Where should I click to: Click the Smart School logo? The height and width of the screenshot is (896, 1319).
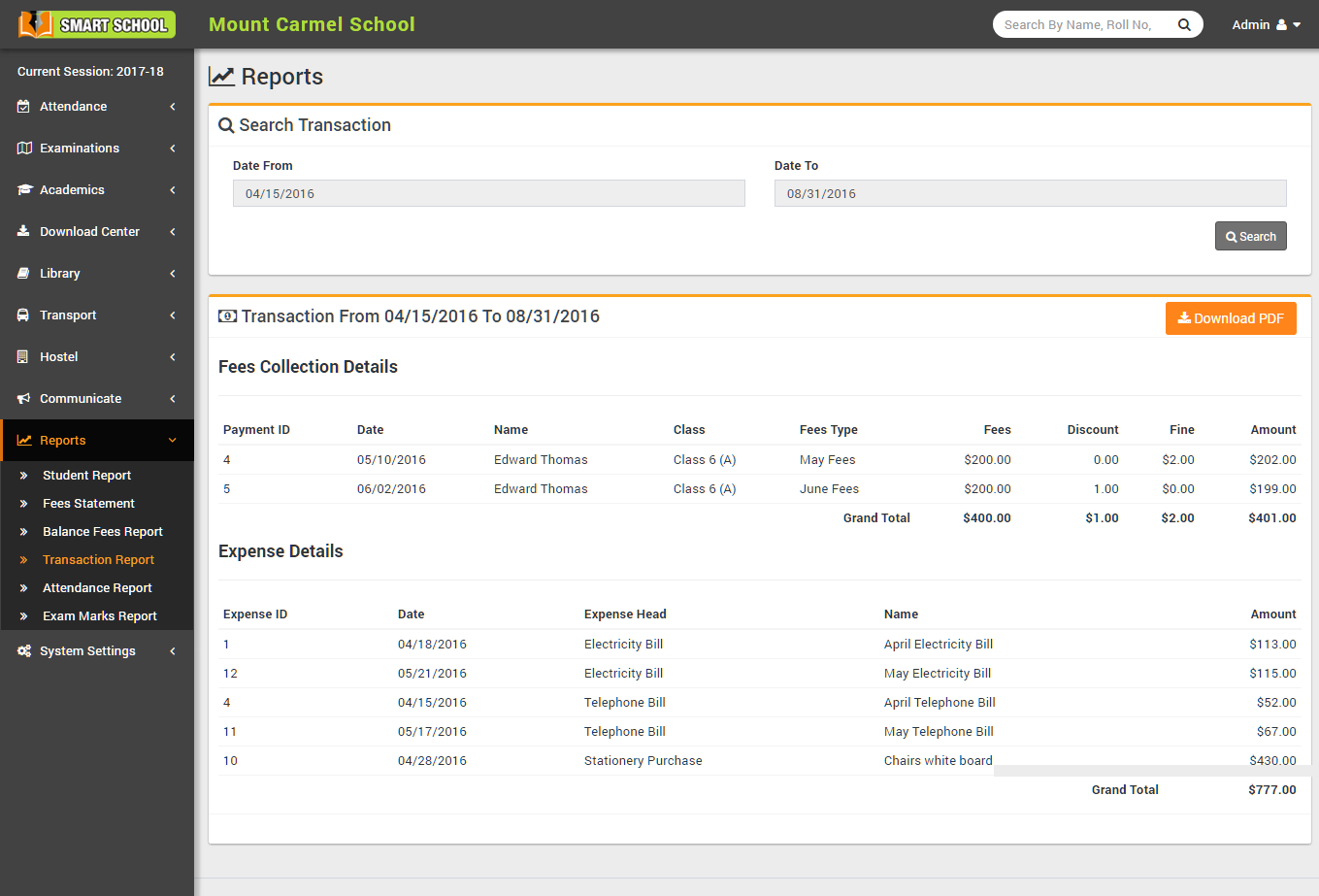pos(97,24)
